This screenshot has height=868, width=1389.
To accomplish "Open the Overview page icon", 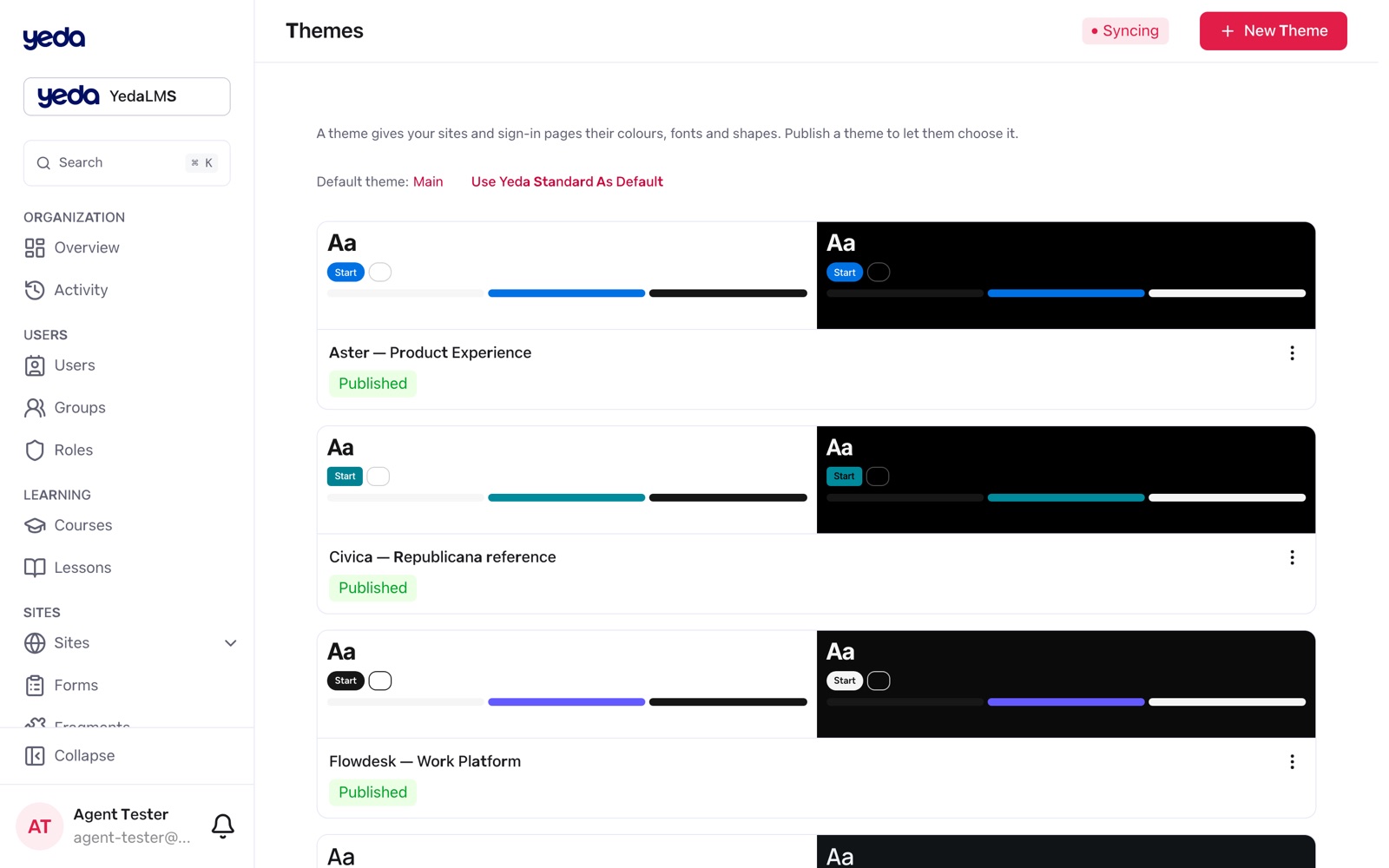I will click(35, 248).
